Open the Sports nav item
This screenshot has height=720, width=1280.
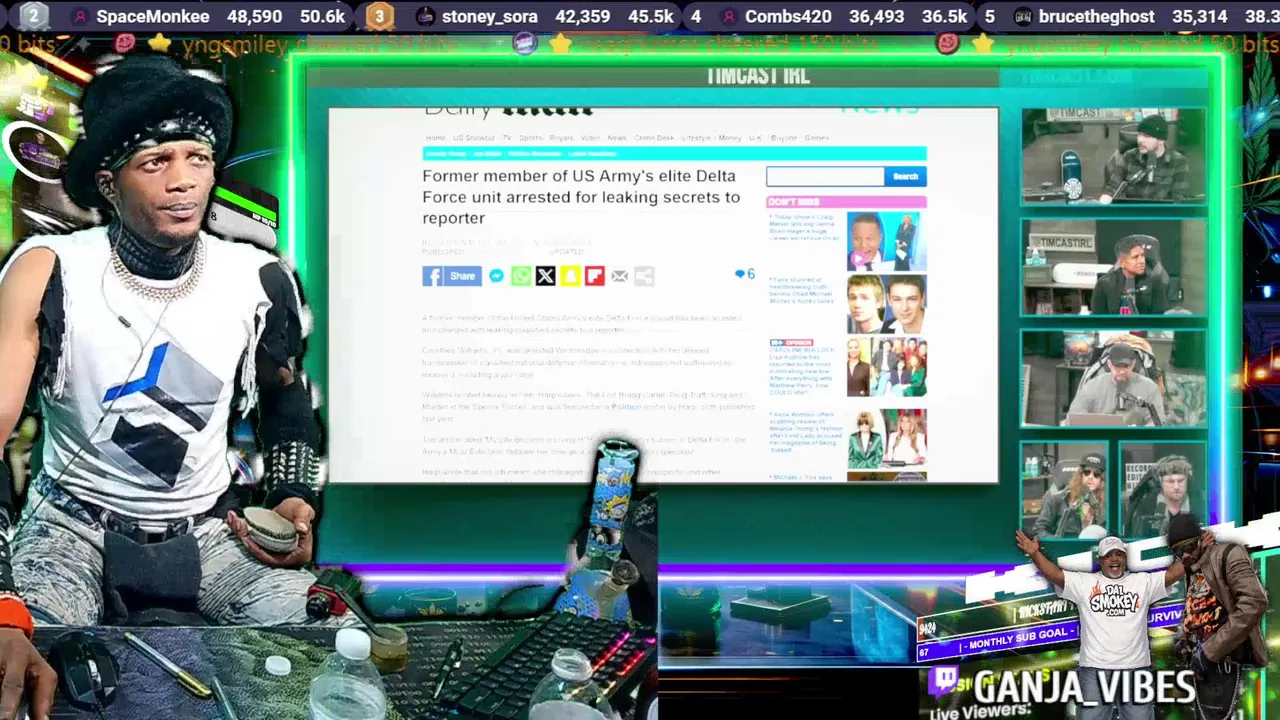pos(530,138)
